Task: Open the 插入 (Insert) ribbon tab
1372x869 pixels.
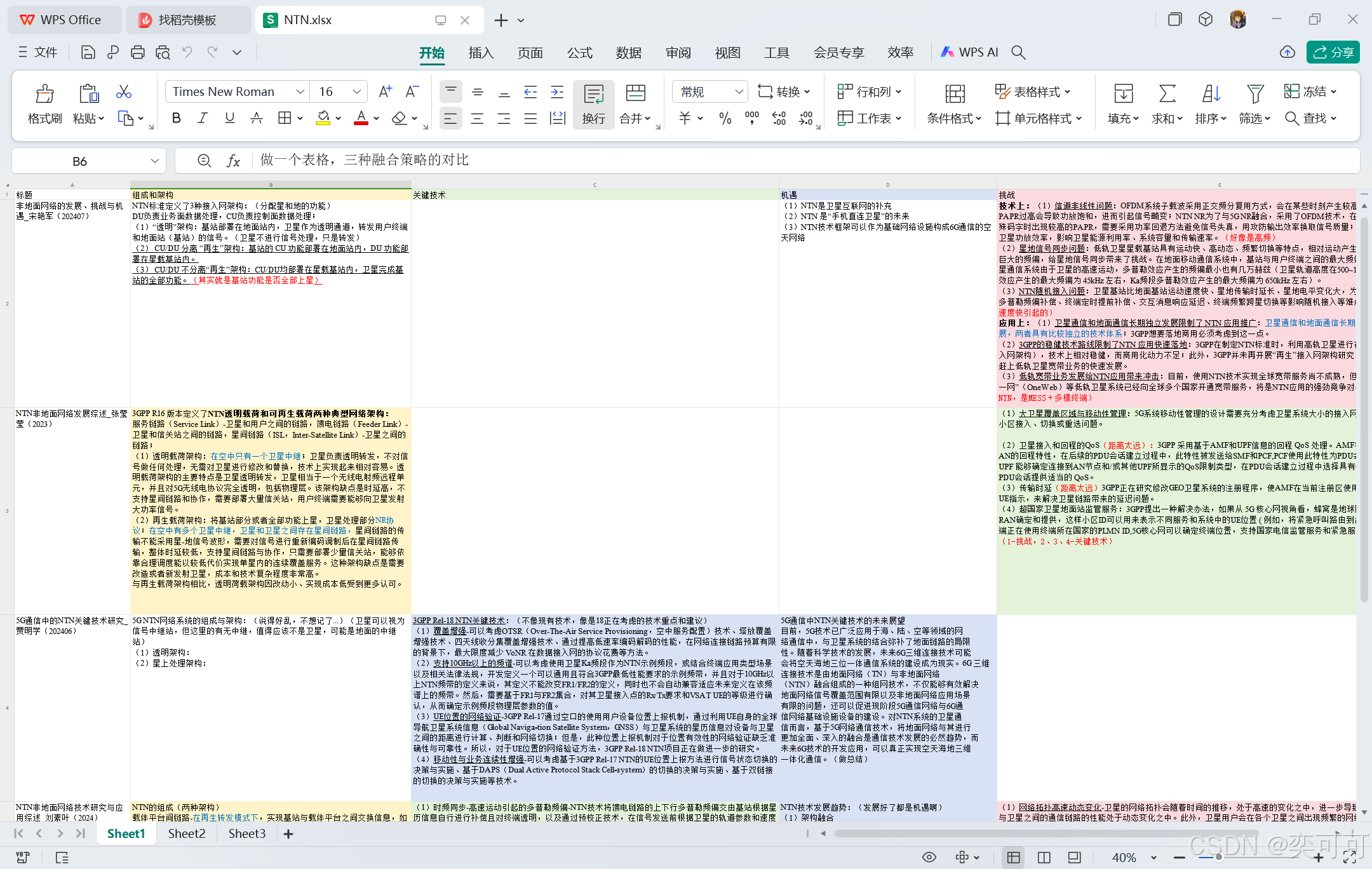Action: click(x=481, y=53)
